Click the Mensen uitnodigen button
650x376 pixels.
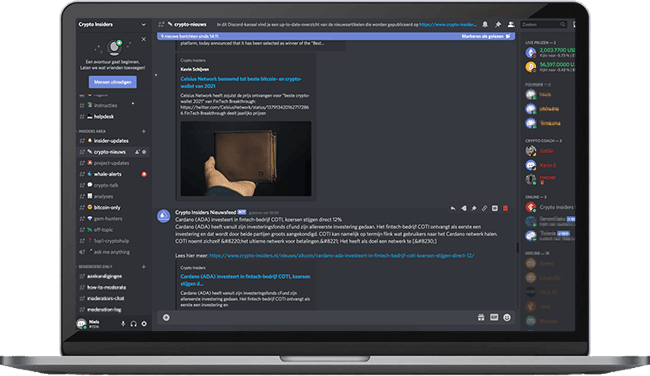click(x=112, y=82)
